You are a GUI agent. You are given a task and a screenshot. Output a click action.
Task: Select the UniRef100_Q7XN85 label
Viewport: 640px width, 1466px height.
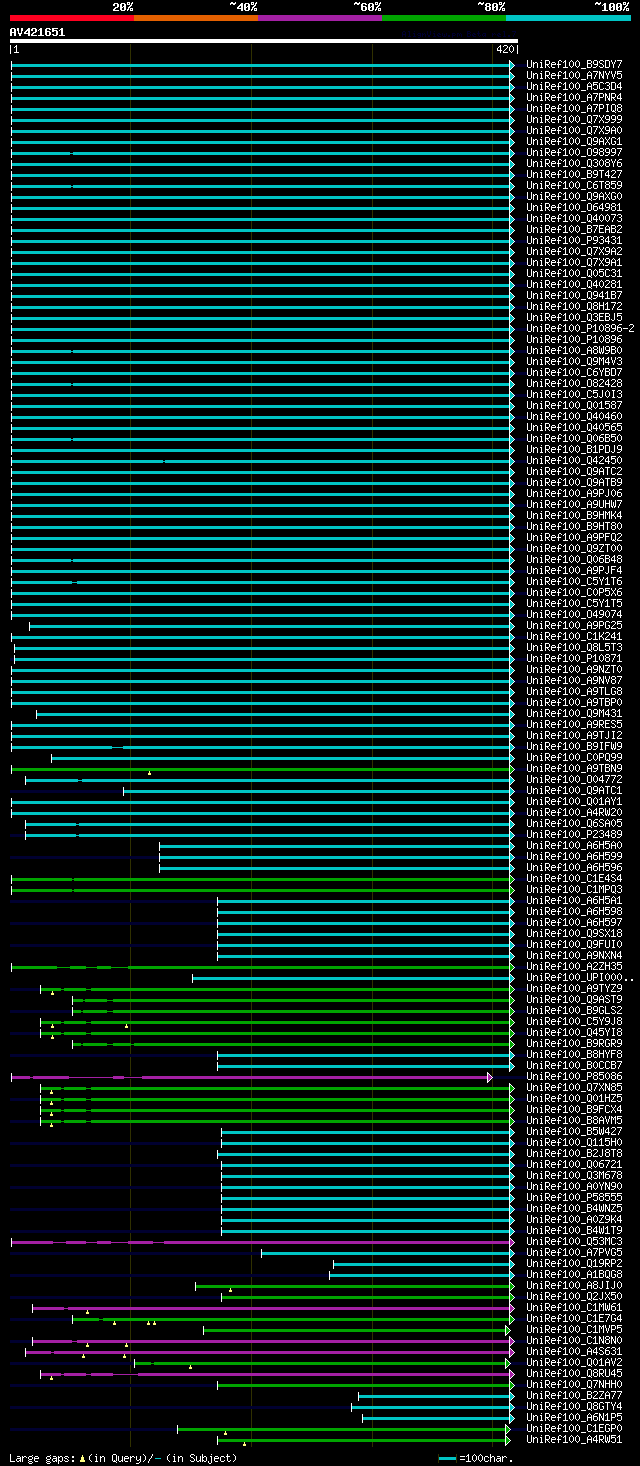[x=574, y=1087]
